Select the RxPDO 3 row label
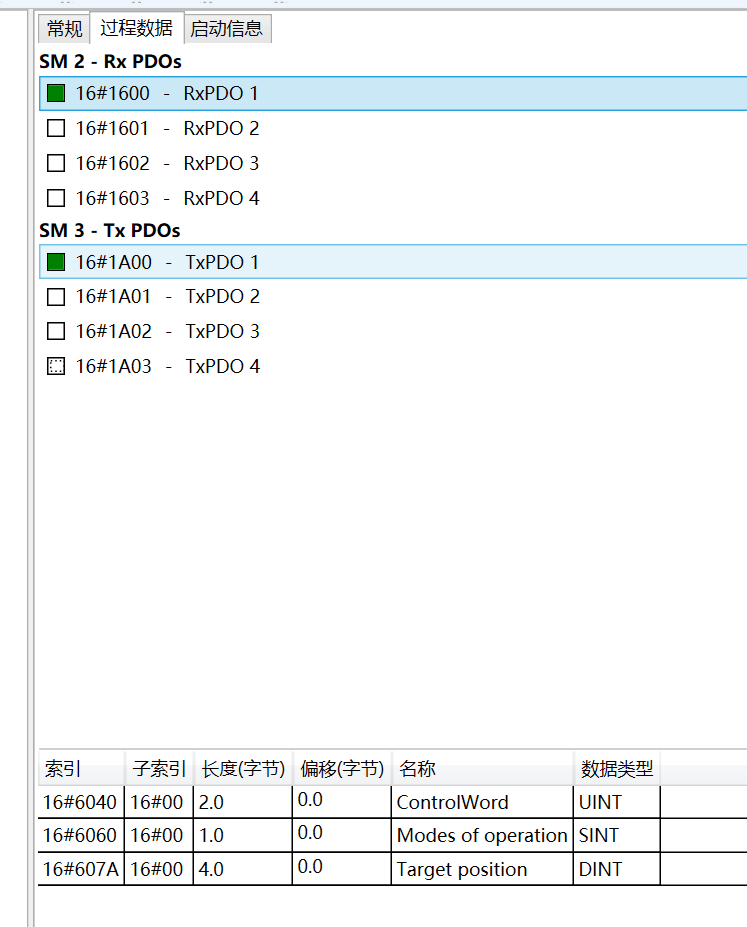Viewport: 747px width, 927px height. (221, 163)
